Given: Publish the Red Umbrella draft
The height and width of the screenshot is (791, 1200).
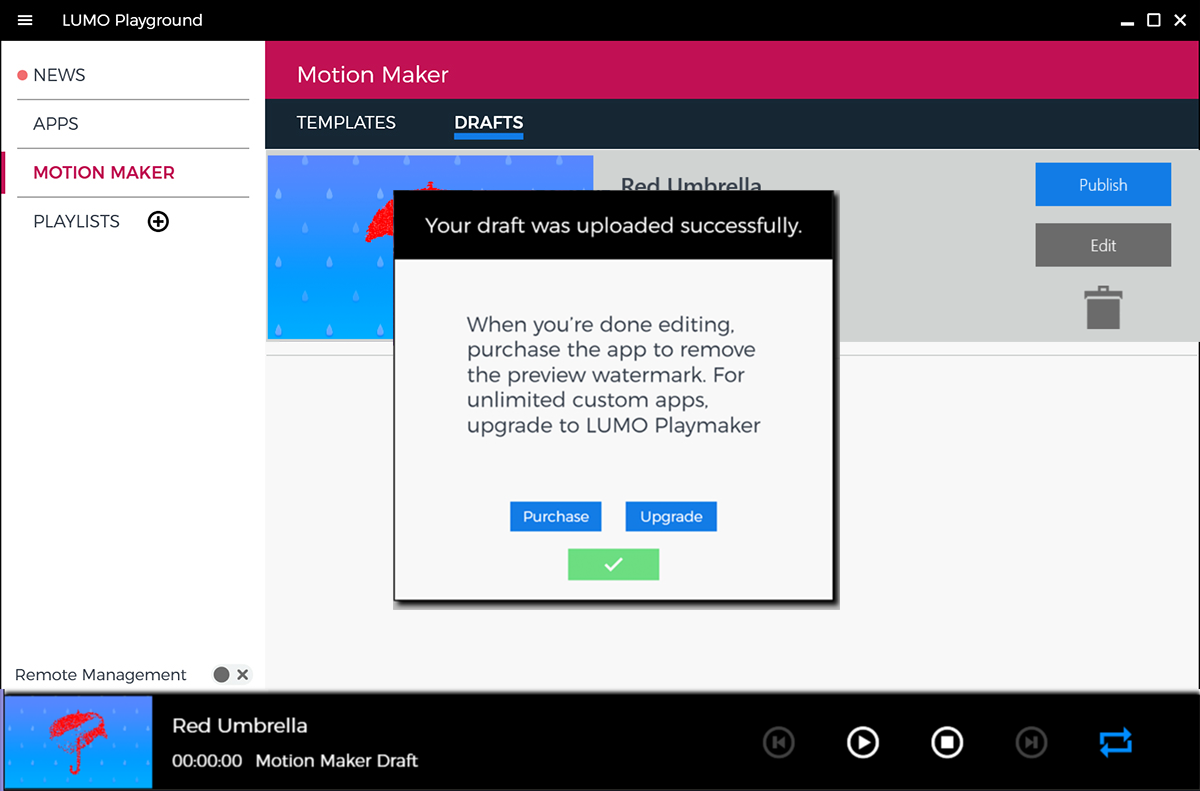Looking at the screenshot, I should (1103, 185).
